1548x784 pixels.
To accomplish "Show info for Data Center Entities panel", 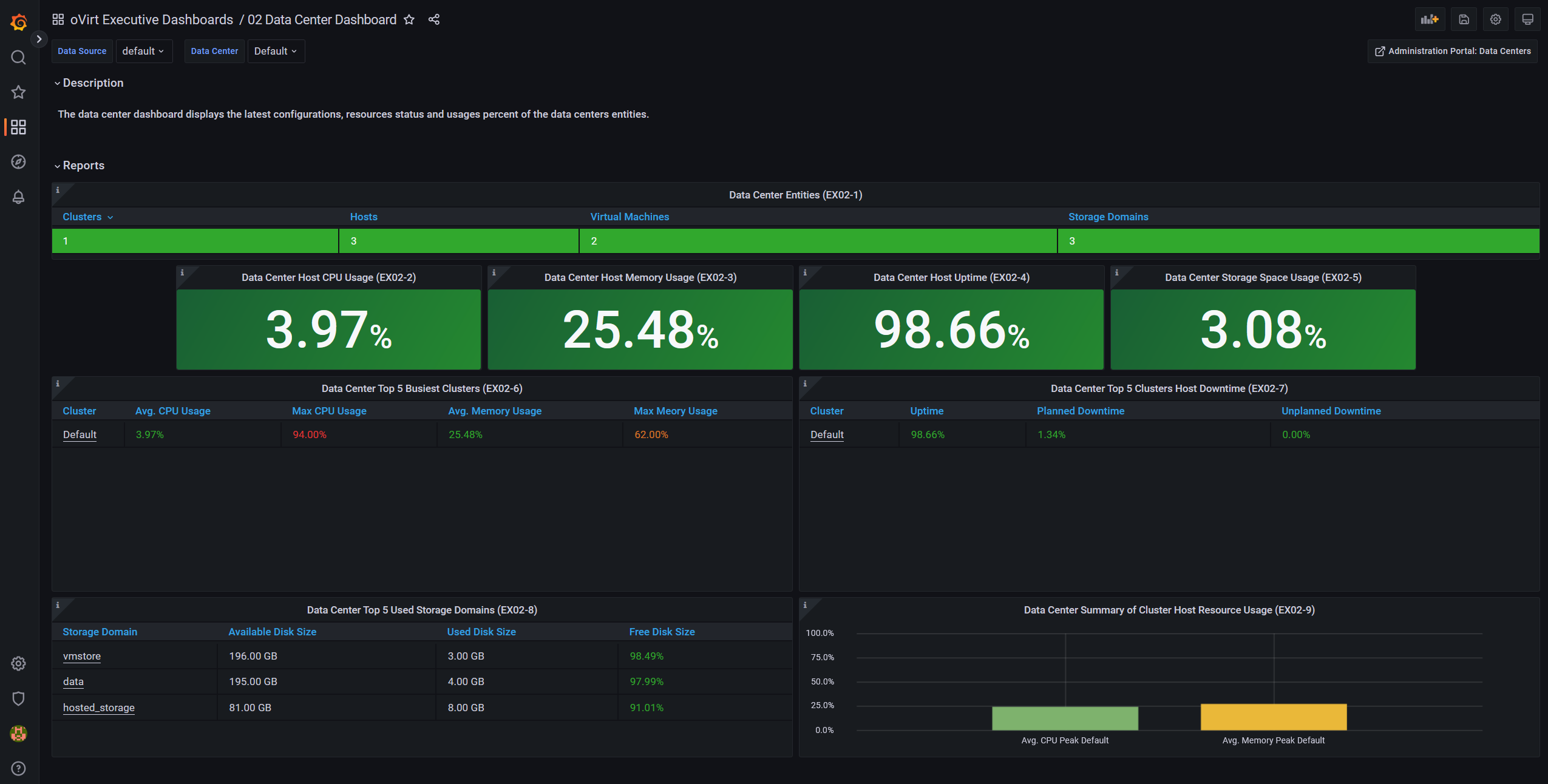I will (x=58, y=190).
